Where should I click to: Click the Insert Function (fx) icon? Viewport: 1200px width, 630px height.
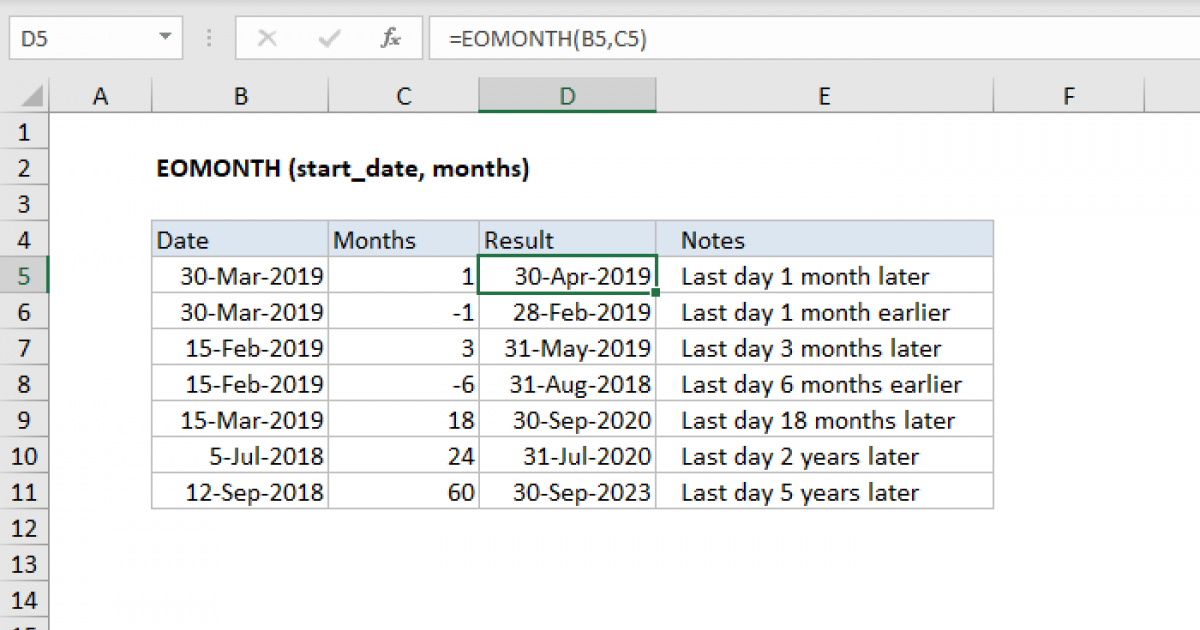[390, 38]
